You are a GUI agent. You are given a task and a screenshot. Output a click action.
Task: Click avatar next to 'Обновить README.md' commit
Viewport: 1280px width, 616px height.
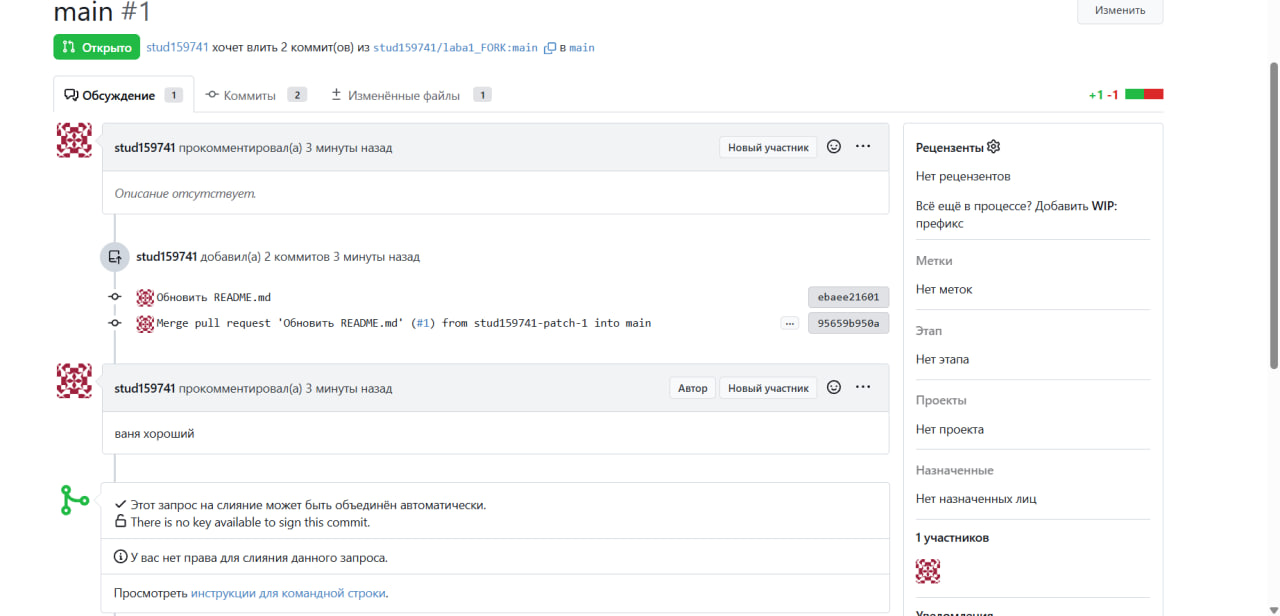(x=145, y=297)
